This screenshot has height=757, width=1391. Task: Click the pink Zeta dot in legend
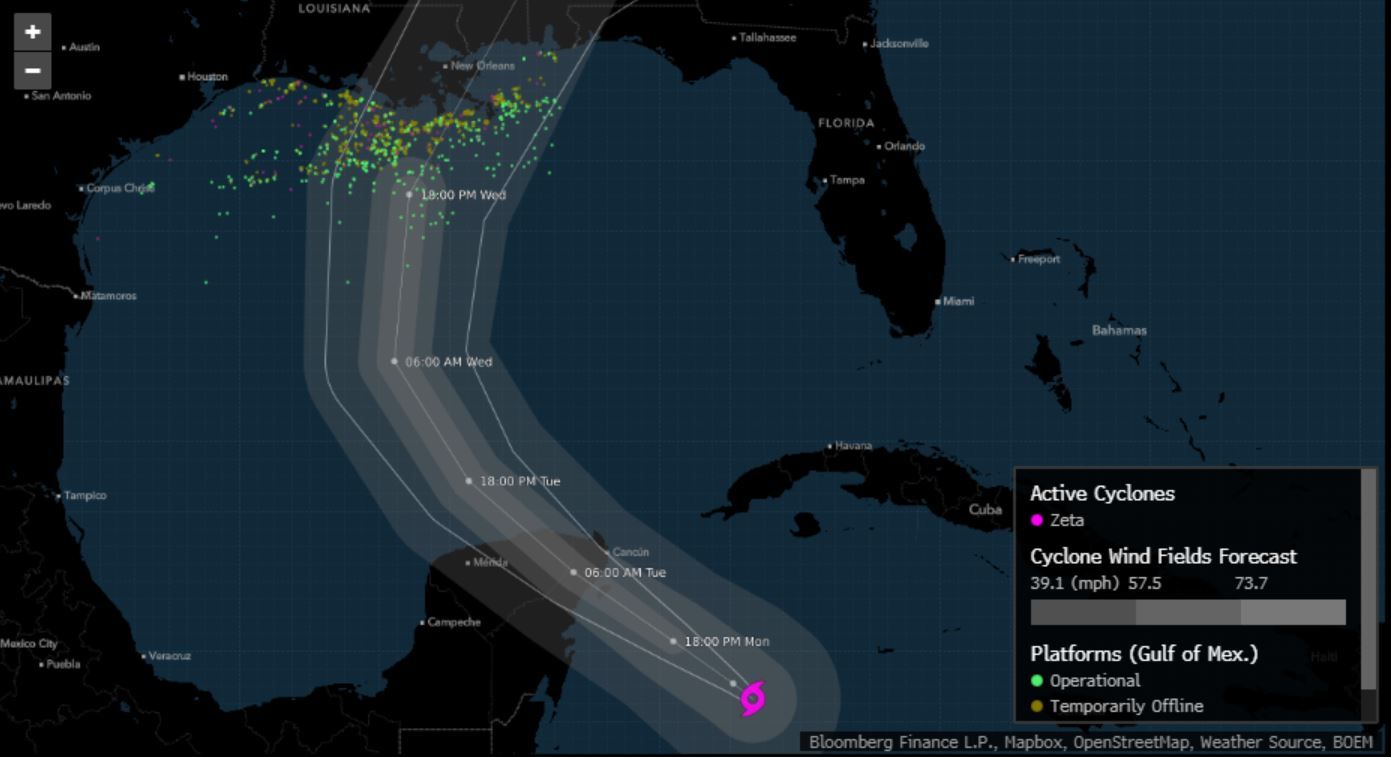tap(1037, 520)
